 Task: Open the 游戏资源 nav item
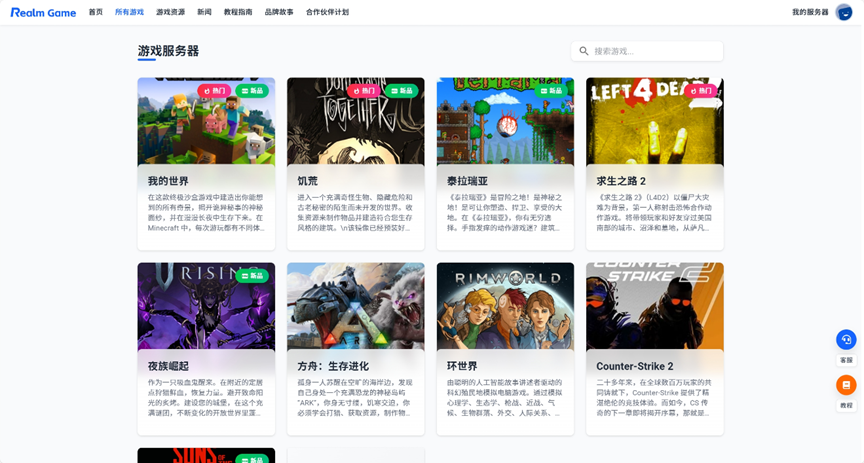pos(170,12)
